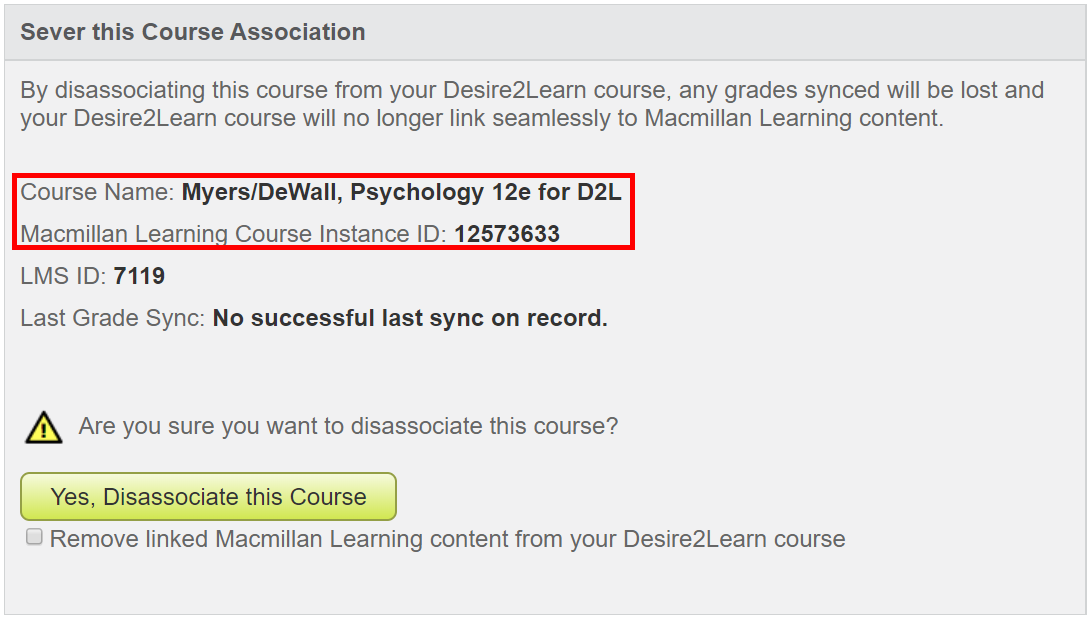Click No successful last sync on record
Viewport: 1092px width, 620px height.
pos(420,317)
